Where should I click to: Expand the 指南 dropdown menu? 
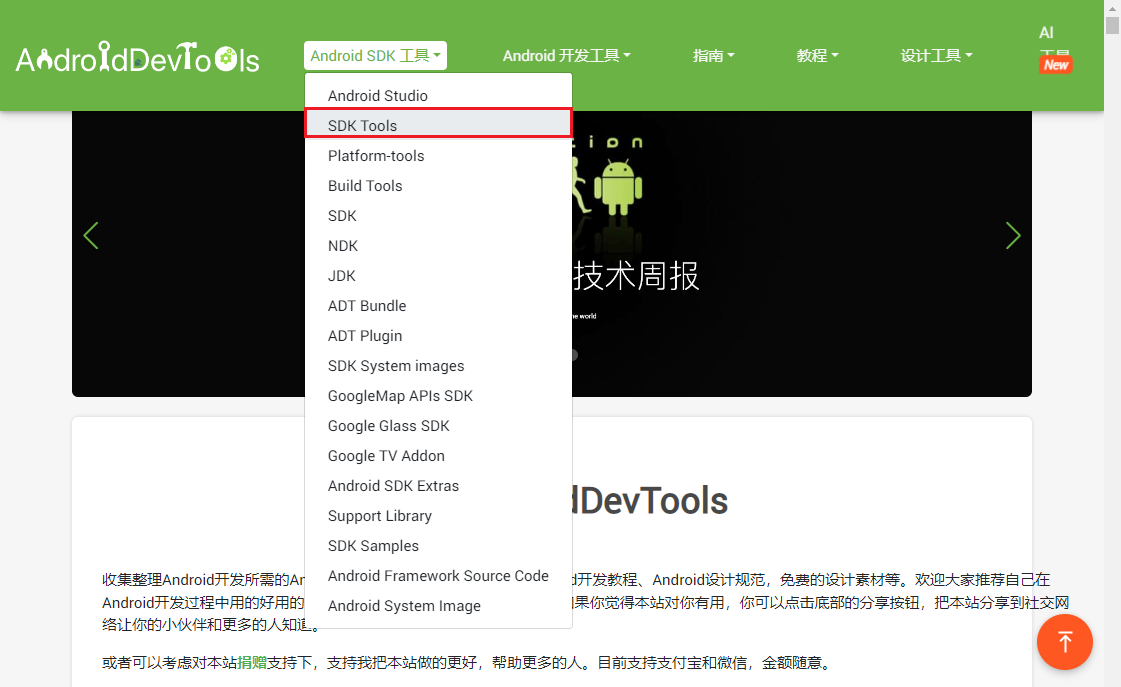[x=713, y=56]
